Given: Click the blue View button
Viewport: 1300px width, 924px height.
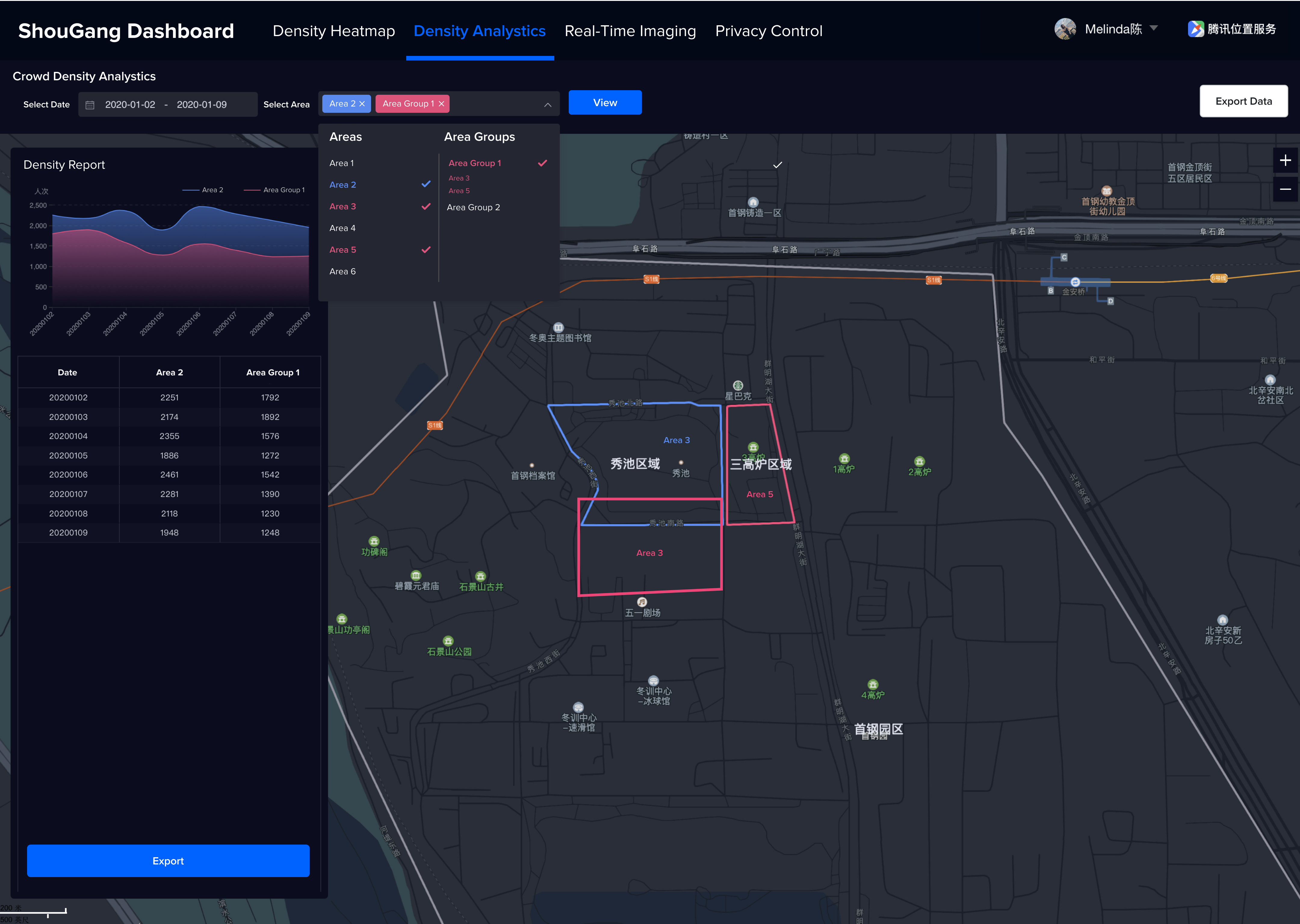Looking at the screenshot, I should tap(605, 102).
